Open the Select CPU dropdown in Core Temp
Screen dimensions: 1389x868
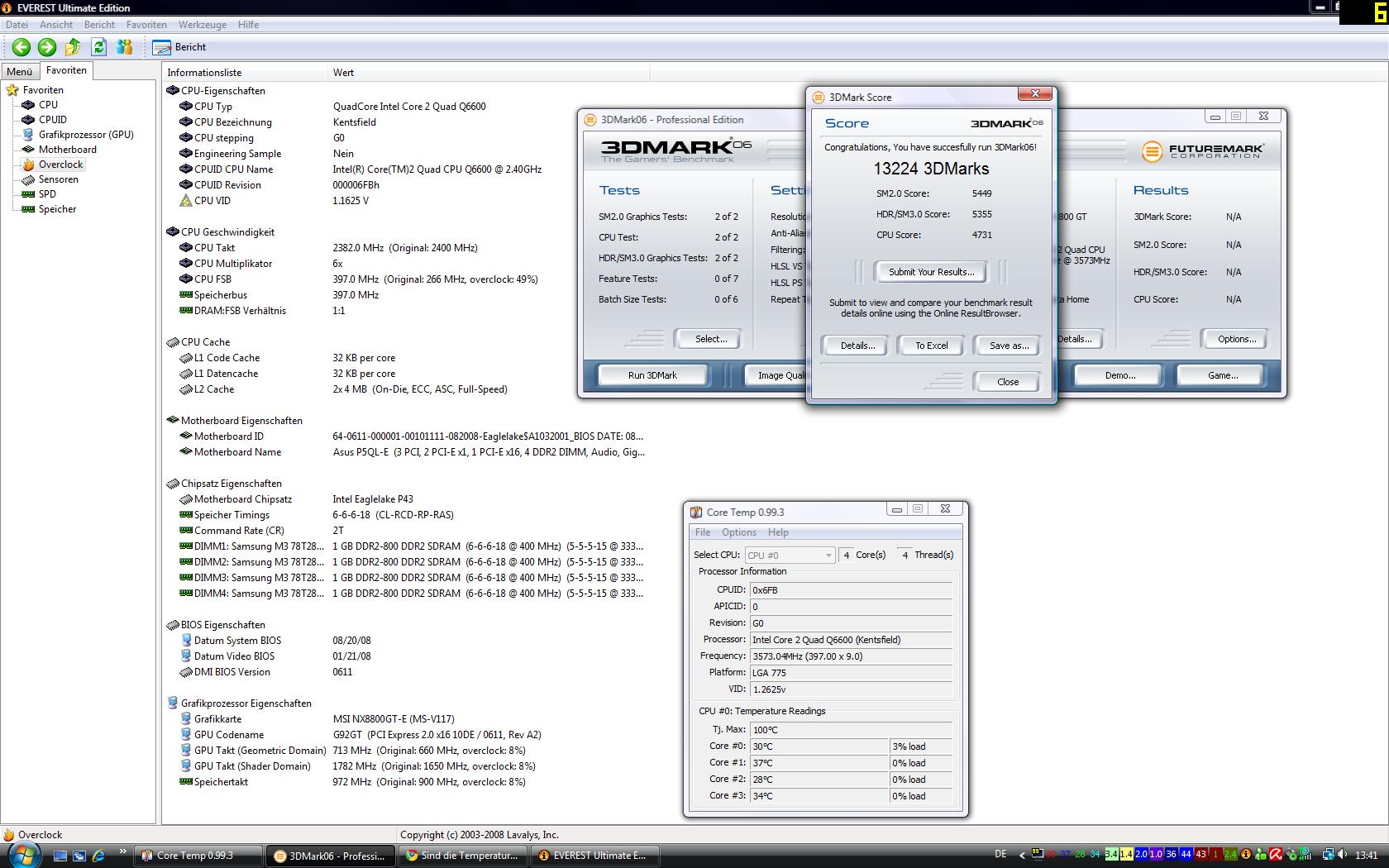[790, 556]
